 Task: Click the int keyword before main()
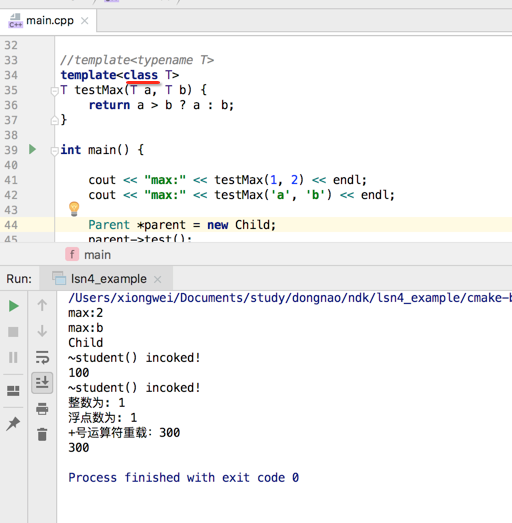coord(71,150)
